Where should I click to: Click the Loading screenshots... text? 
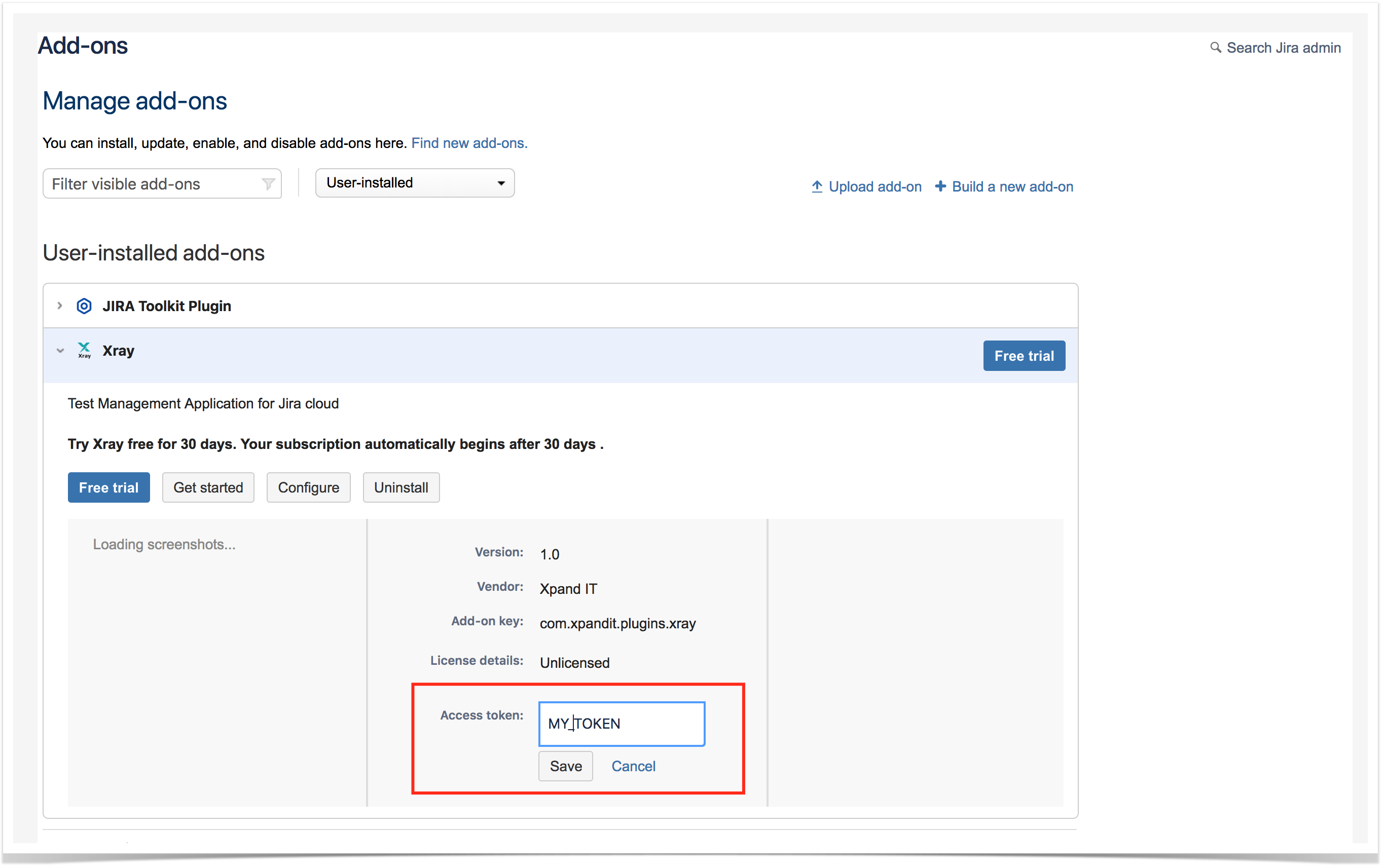tap(164, 544)
